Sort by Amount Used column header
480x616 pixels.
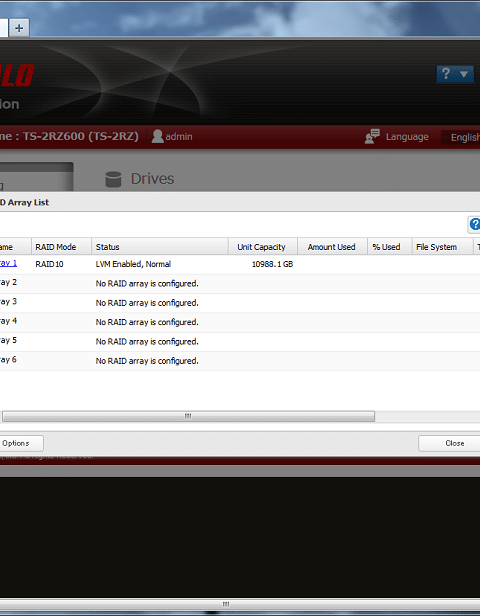click(x=332, y=247)
